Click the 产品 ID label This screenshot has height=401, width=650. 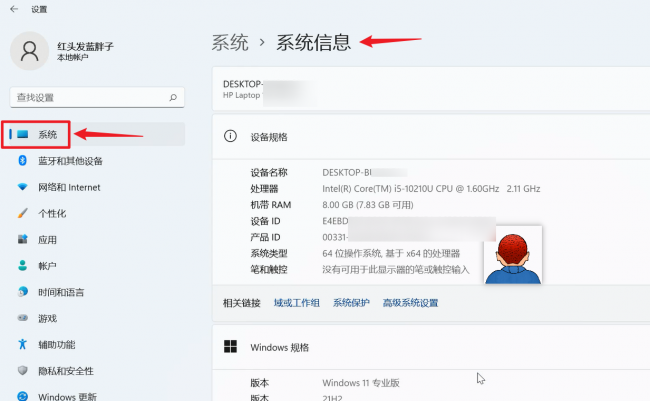tap(265, 237)
